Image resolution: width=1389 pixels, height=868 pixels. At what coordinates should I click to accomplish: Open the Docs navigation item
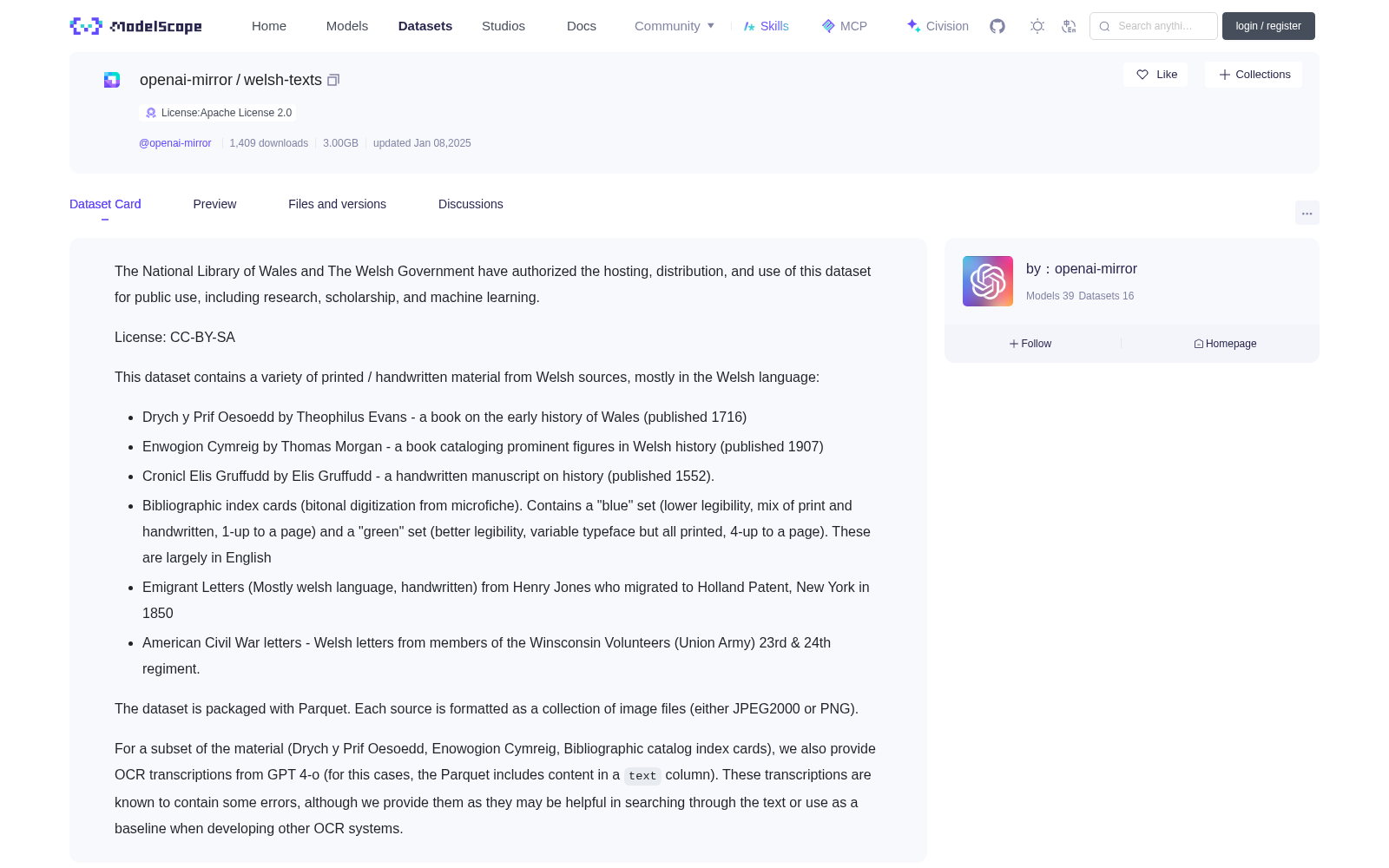tap(582, 26)
